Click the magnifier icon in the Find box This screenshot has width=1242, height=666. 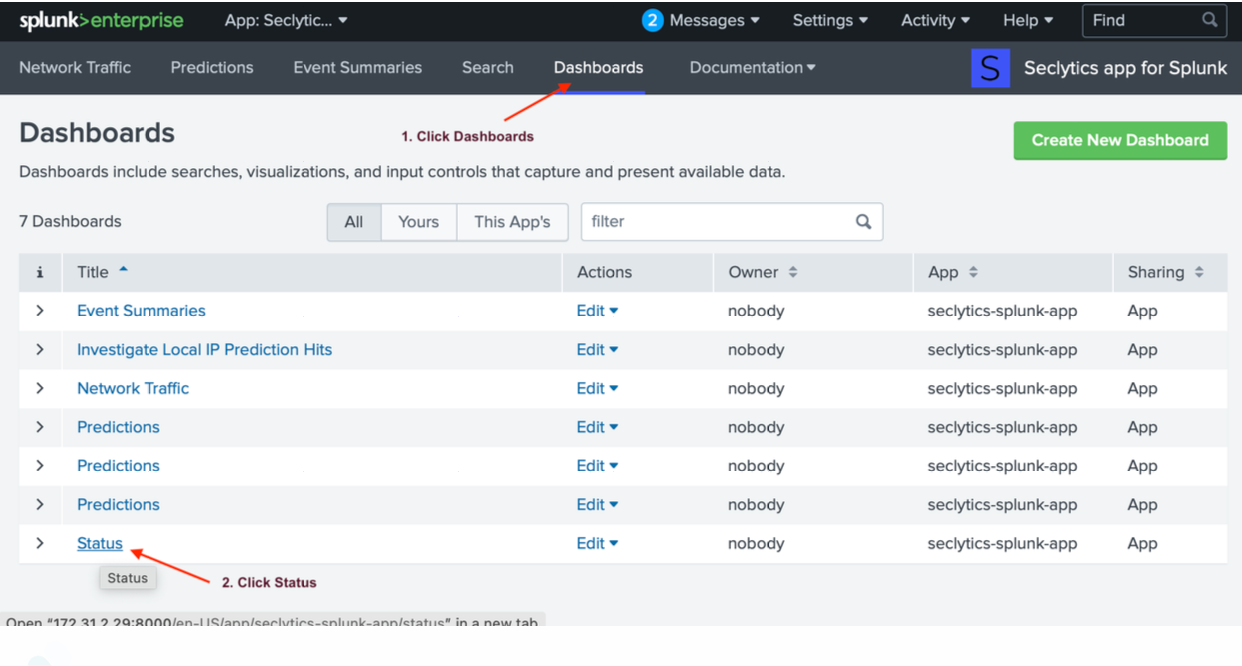tap(1210, 20)
